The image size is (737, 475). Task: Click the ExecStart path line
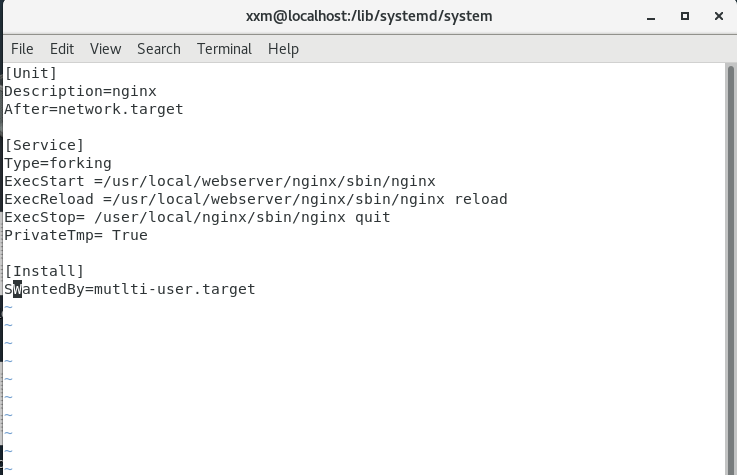pos(220,181)
